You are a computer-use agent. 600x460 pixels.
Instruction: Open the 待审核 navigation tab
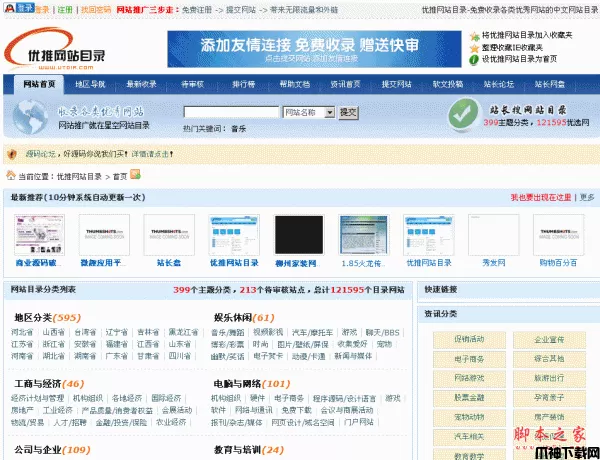[x=192, y=85]
